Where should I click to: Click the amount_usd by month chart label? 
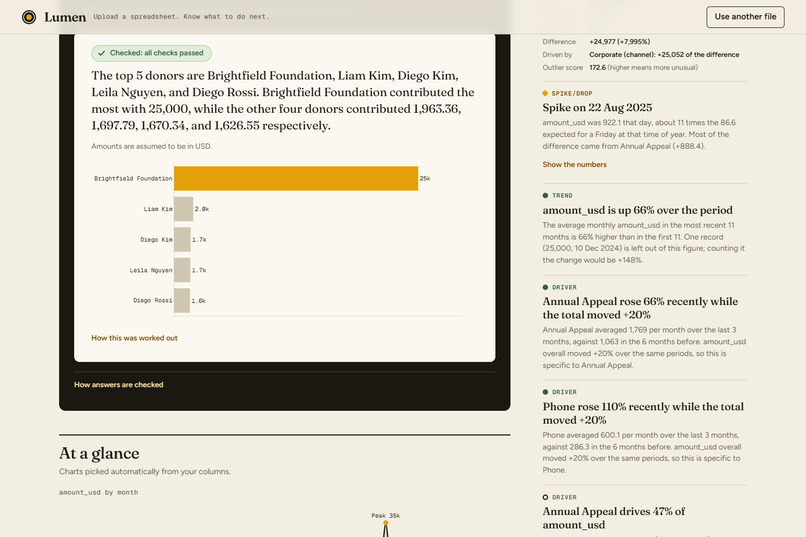click(x=99, y=492)
